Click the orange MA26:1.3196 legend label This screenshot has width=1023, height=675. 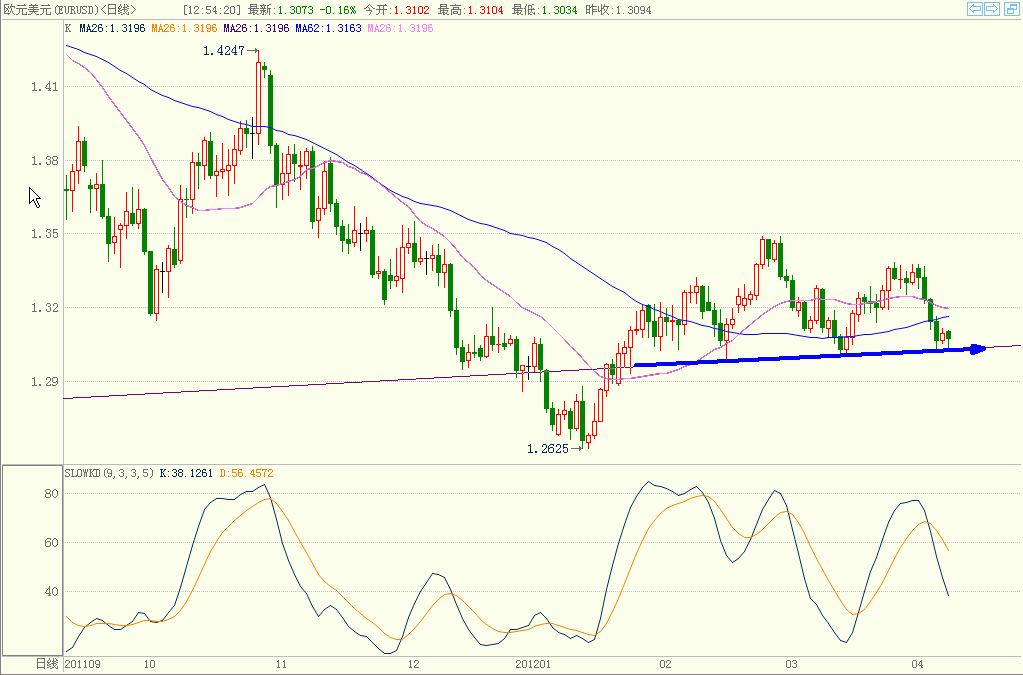coord(184,29)
